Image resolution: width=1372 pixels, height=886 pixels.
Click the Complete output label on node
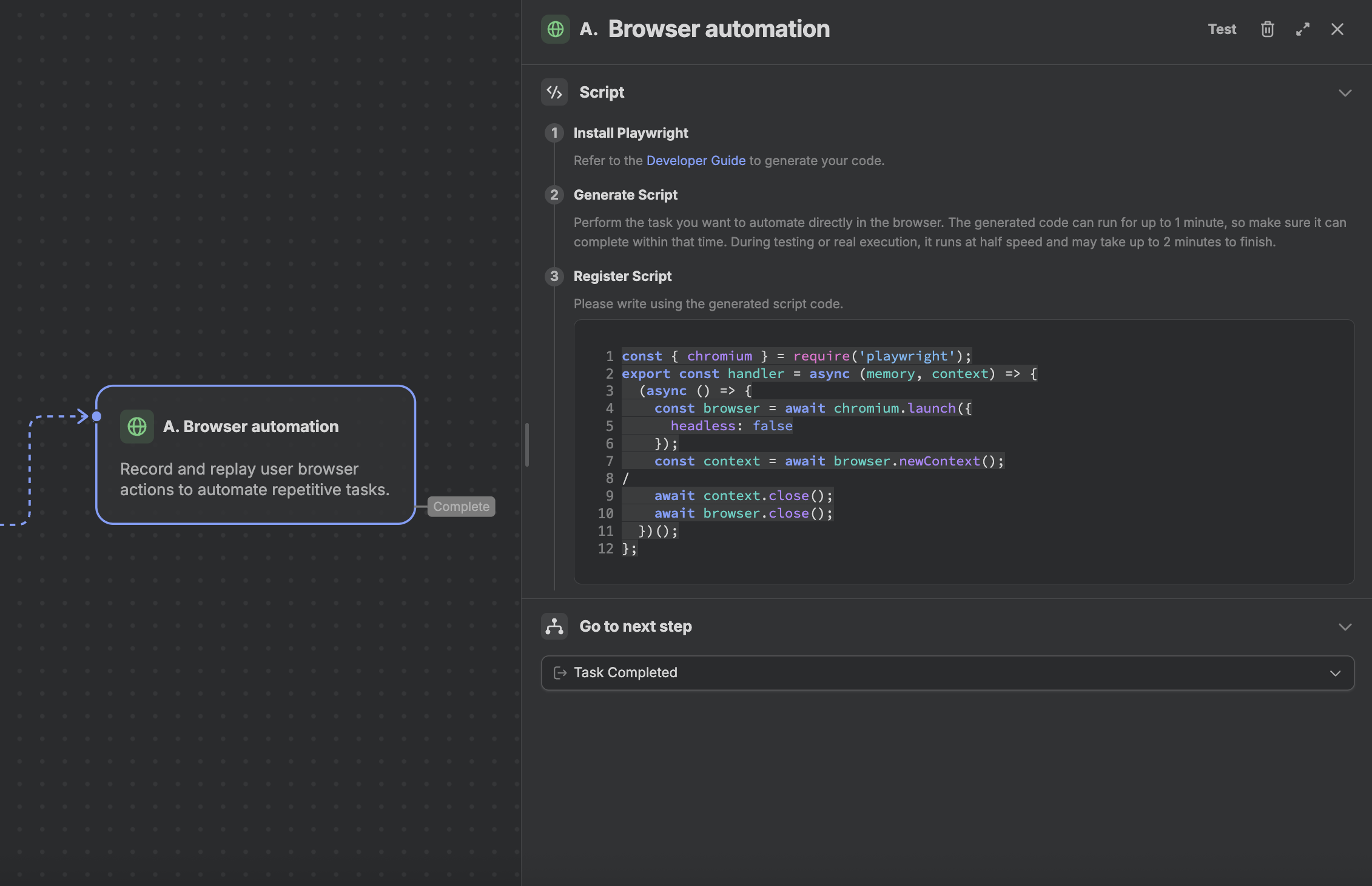(461, 507)
